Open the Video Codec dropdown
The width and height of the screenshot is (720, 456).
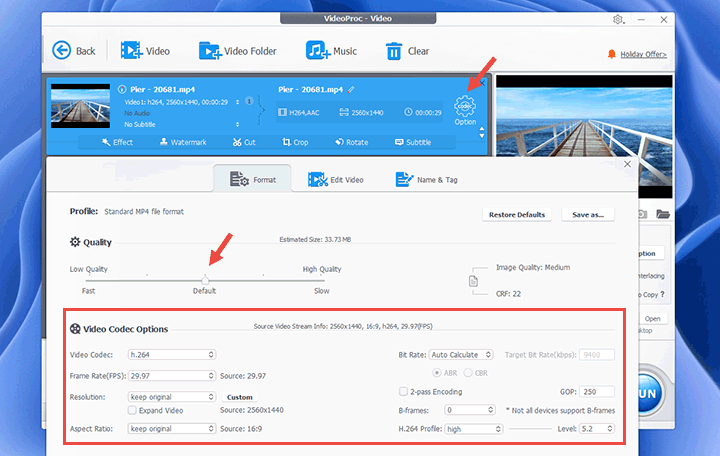172,355
